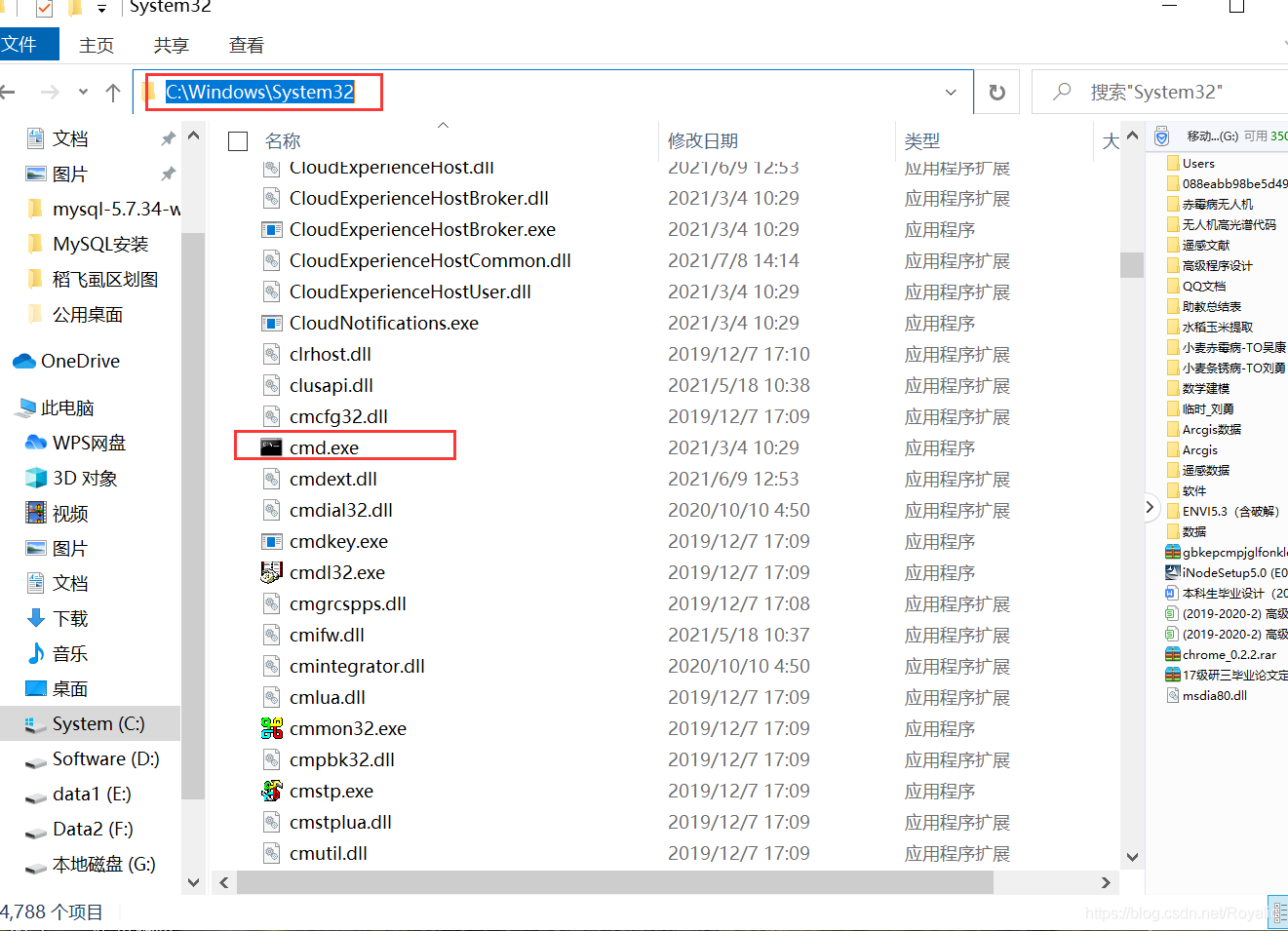Expand recent locations chevron next to forward arrow

[82, 92]
